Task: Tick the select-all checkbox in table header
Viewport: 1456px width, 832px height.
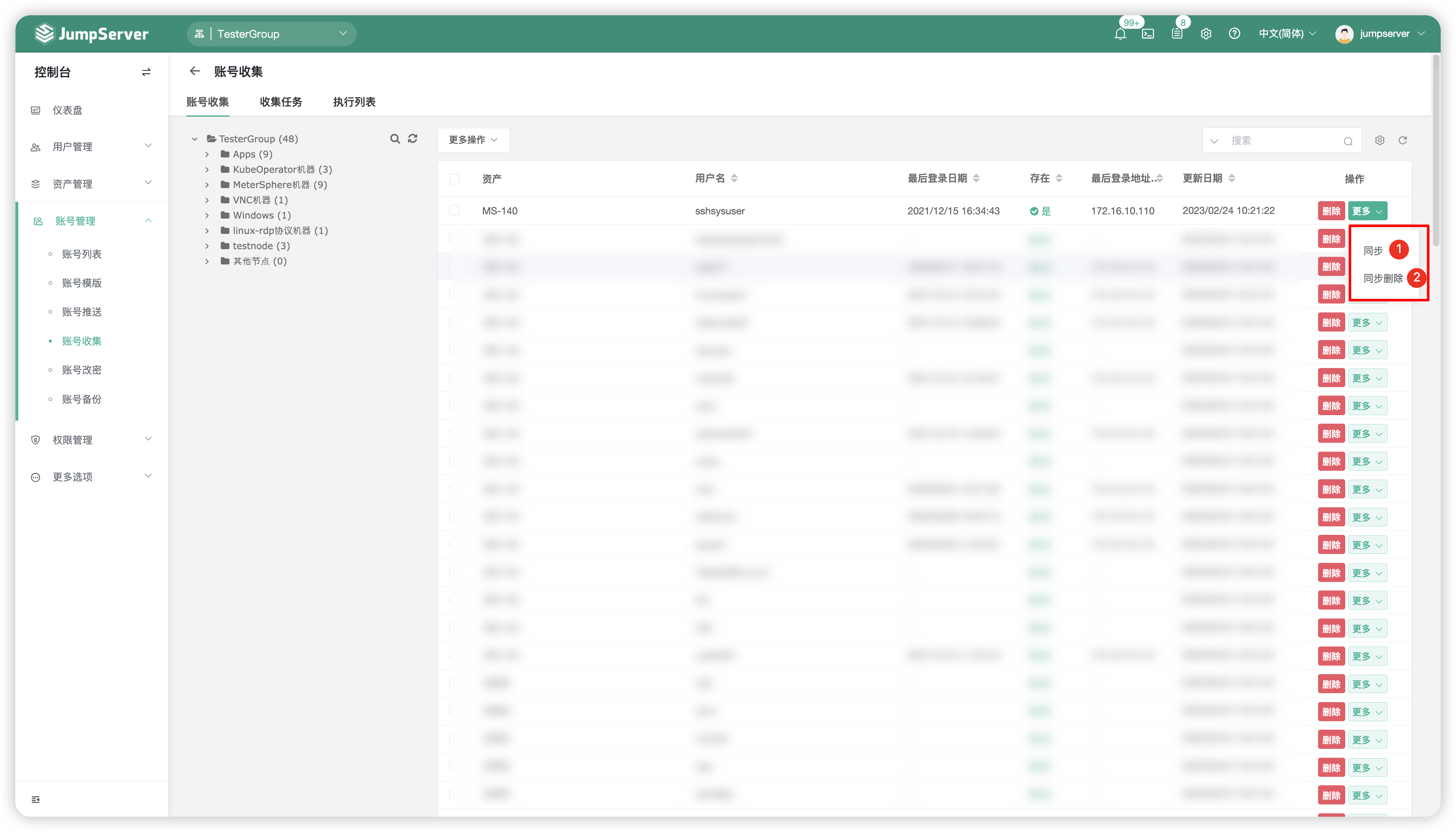Action: pyautogui.click(x=454, y=179)
